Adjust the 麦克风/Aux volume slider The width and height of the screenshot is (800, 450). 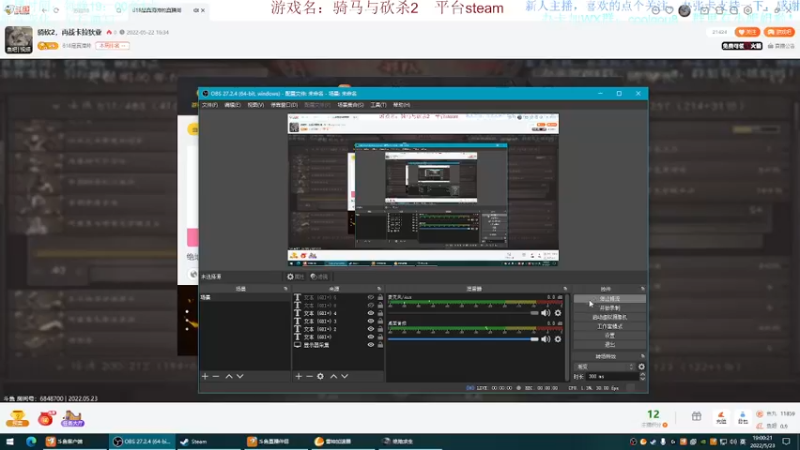coord(463,313)
